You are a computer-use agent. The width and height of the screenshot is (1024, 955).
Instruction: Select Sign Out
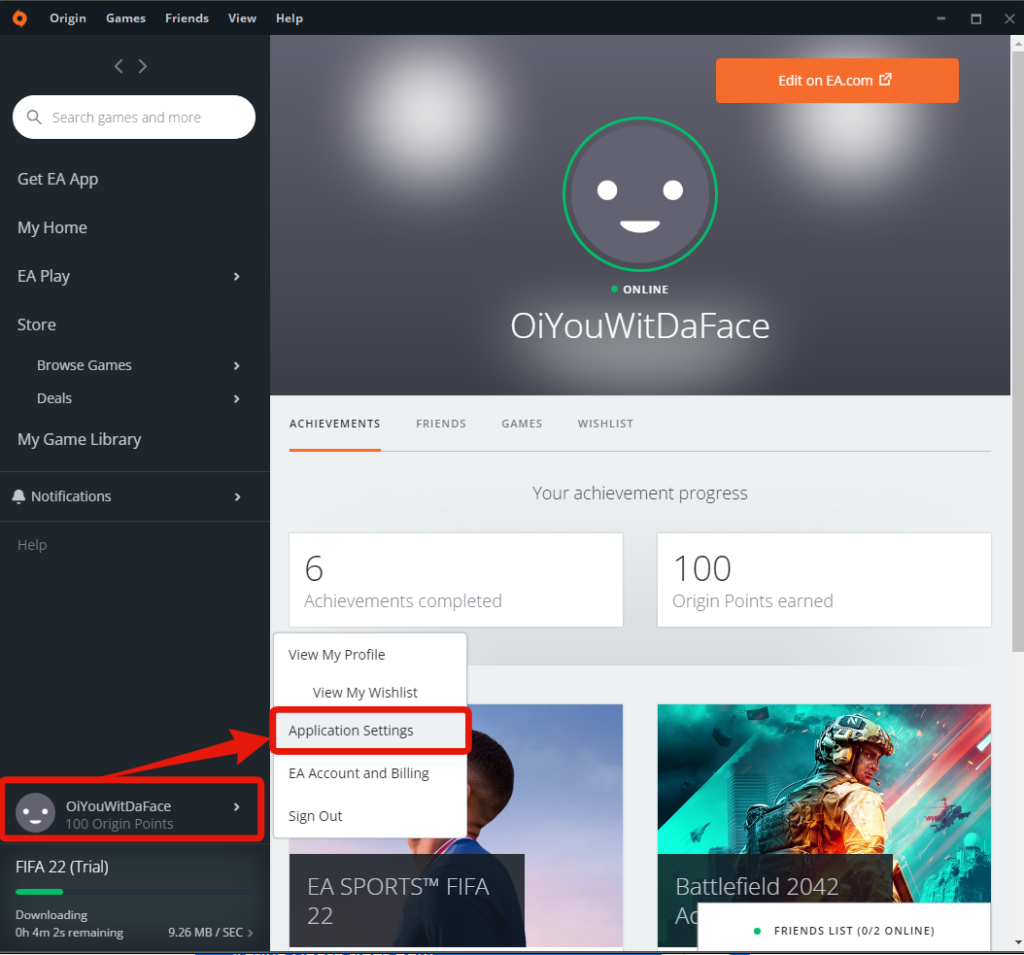(x=315, y=816)
